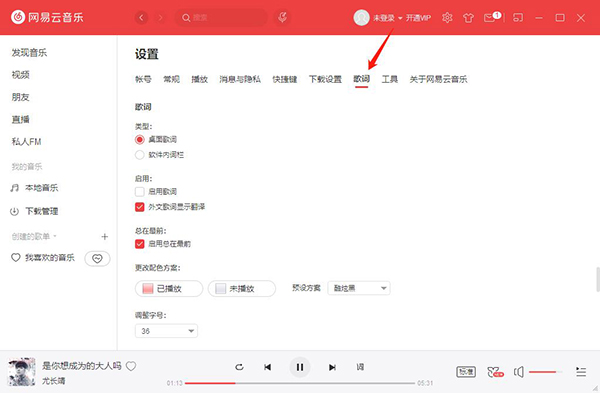The image size is (600, 393).
Task: Open the skin theme shirt icon
Action: point(468,18)
